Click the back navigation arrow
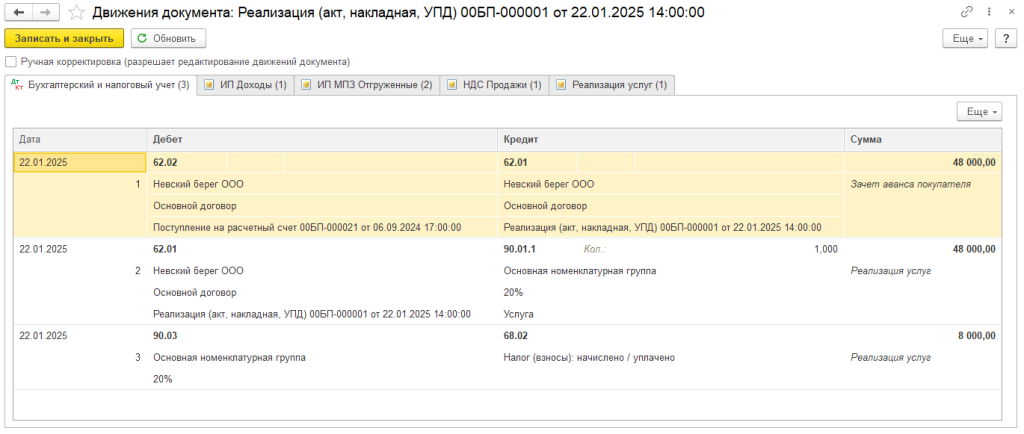The height and width of the screenshot is (434, 1024). coord(18,12)
